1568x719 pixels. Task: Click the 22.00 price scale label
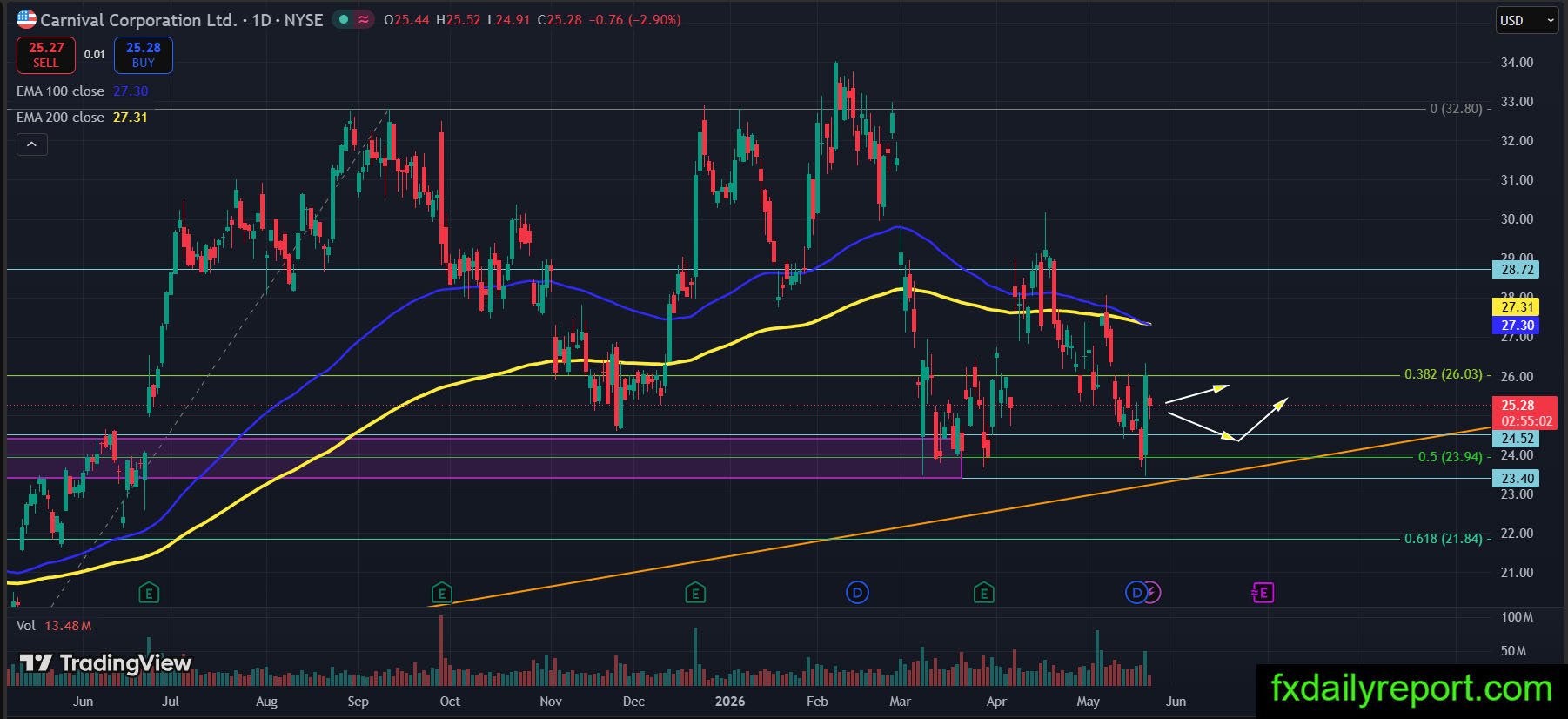click(x=1517, y=534)
